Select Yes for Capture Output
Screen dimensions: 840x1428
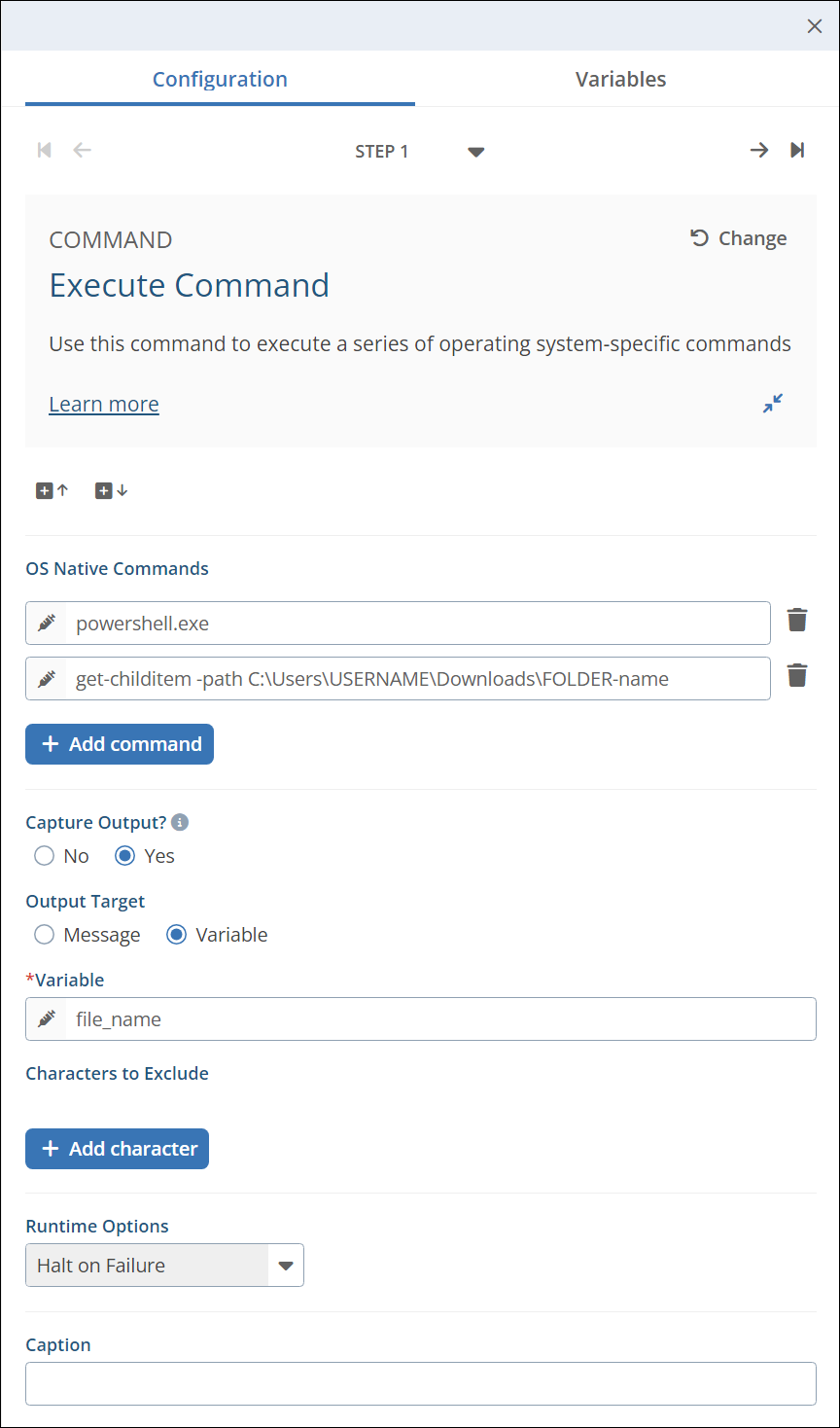[125, 856]
